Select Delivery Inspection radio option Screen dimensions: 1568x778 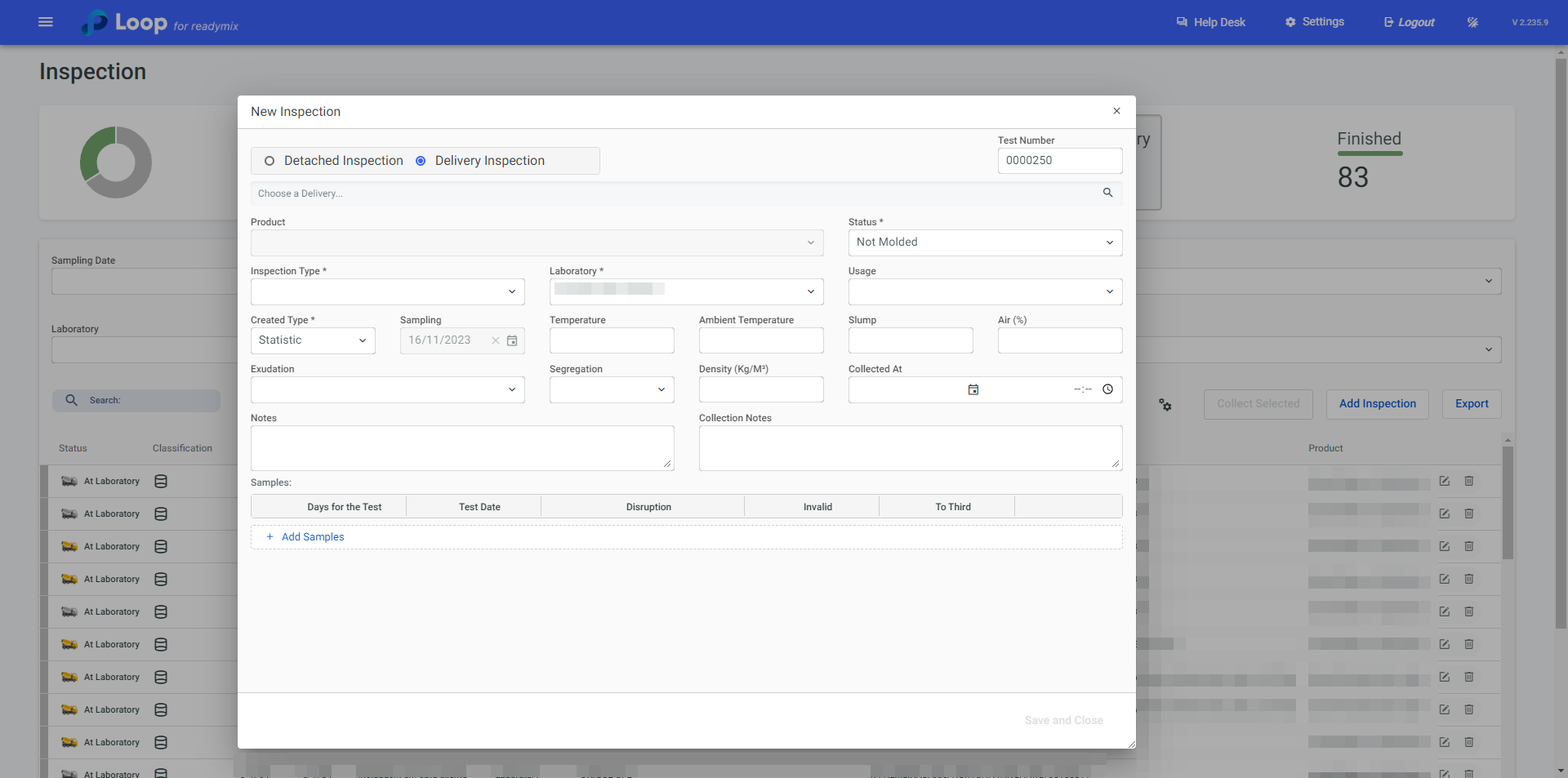click(x=421, y=161)
